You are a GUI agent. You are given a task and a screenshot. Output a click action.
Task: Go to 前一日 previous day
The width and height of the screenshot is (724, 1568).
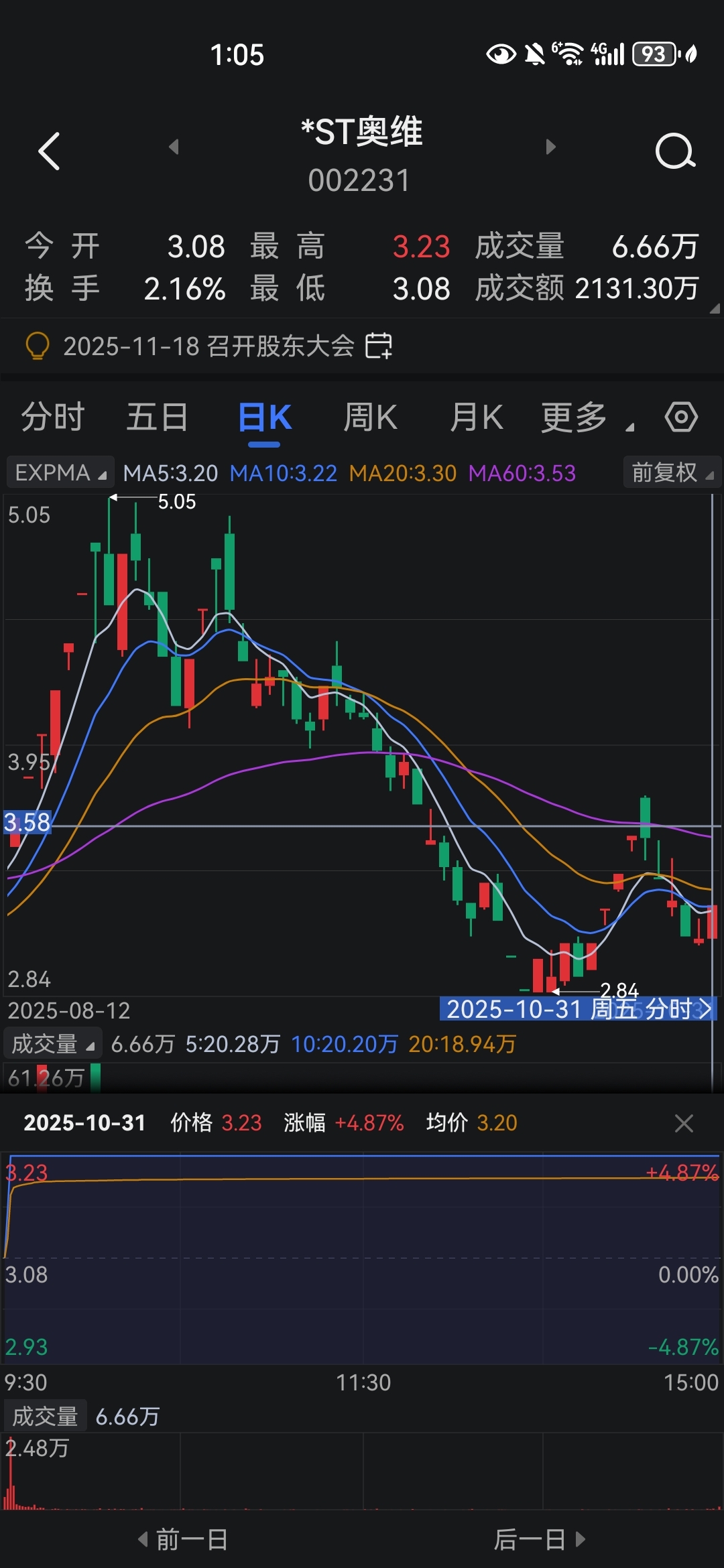tap(183, 1539)
